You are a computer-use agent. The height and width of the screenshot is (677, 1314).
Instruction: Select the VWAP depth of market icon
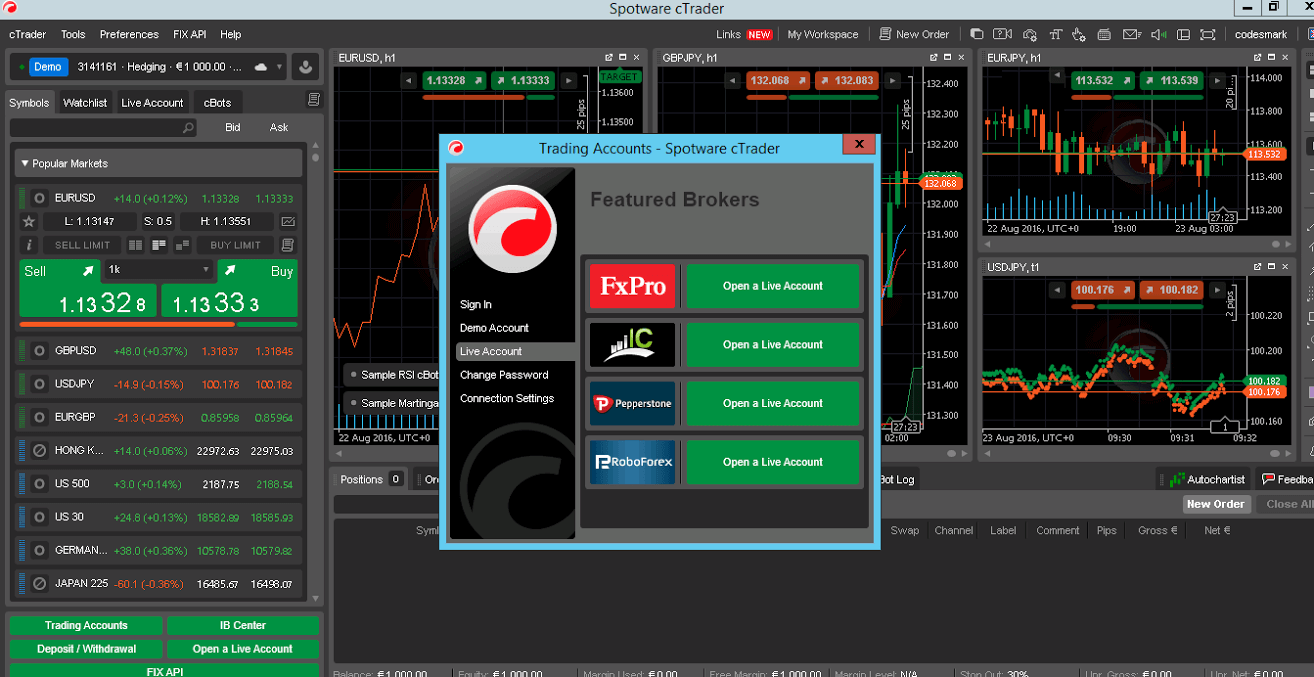pos(182,245)
